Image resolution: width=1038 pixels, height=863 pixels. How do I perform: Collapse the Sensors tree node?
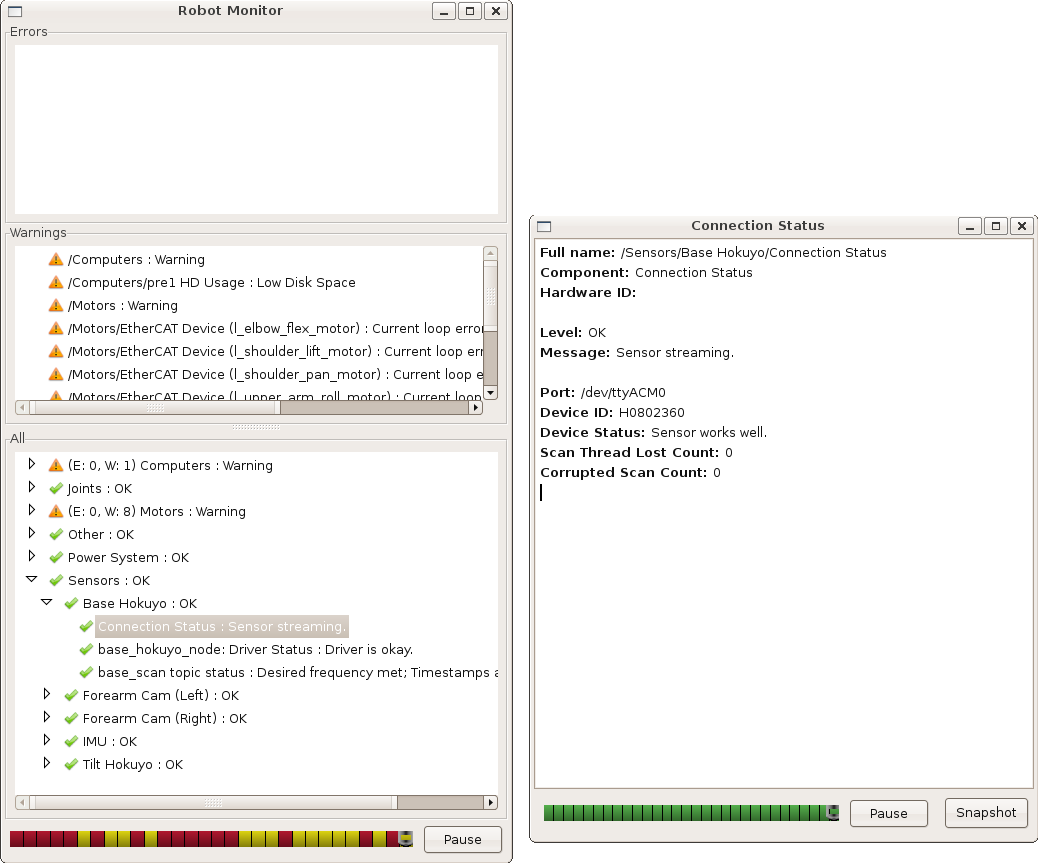point(31,580)
